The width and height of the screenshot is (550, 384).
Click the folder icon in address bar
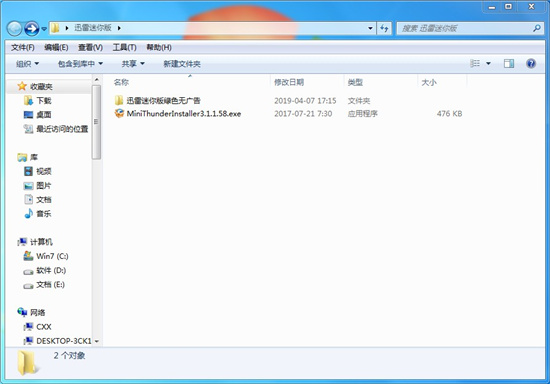(x=55, y=28)
